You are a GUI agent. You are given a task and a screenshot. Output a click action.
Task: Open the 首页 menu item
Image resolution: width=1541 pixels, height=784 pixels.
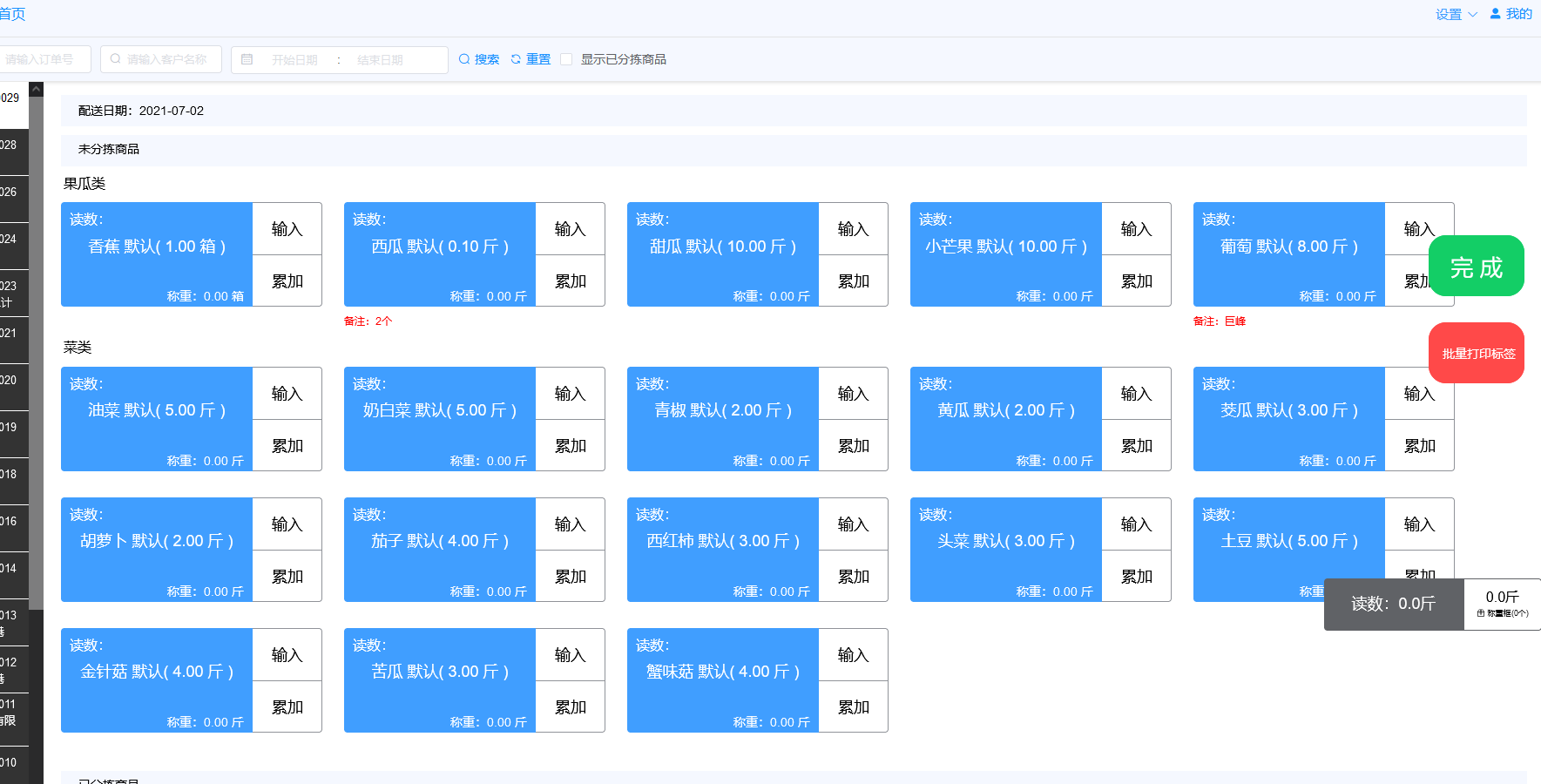[x=13, y=13]
